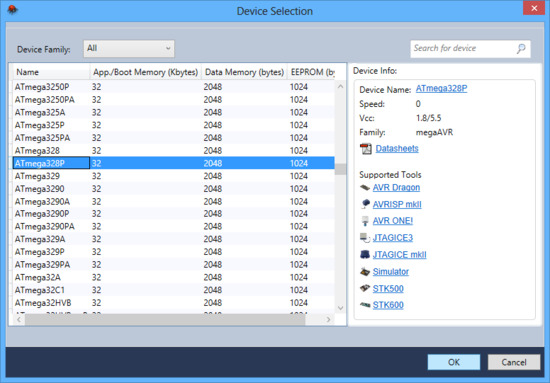Click the STK600 board icon

pyautogui.click(x=365, y=305)
